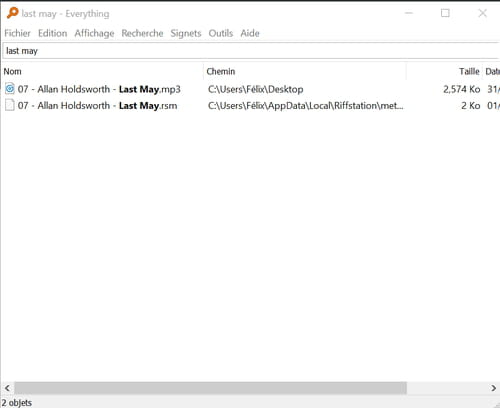The width and height of the screenshot is (500, 408).
Task: Open the Fichier menu
Action: click(x=17, y=33)
